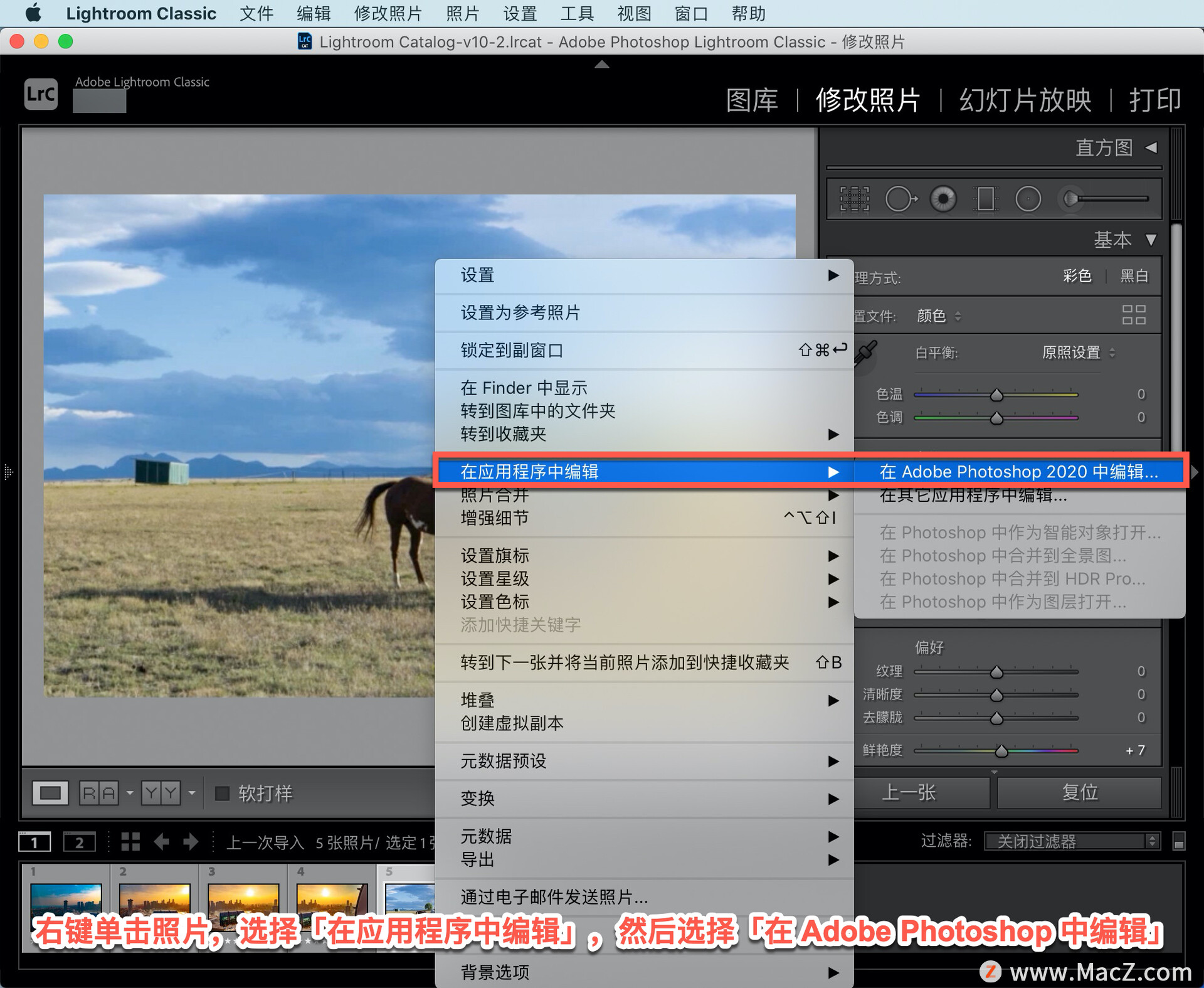Viewport: 1204px width, 988px height.
Task: Click the Lrc logo identity plate
Action: click(41, 94)
